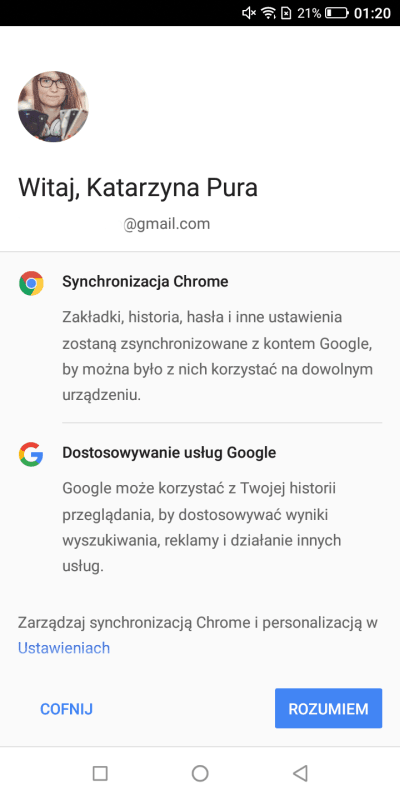Tap the Chrome logo icon
This screenshot has width=400, height=800.
[31, 283]
